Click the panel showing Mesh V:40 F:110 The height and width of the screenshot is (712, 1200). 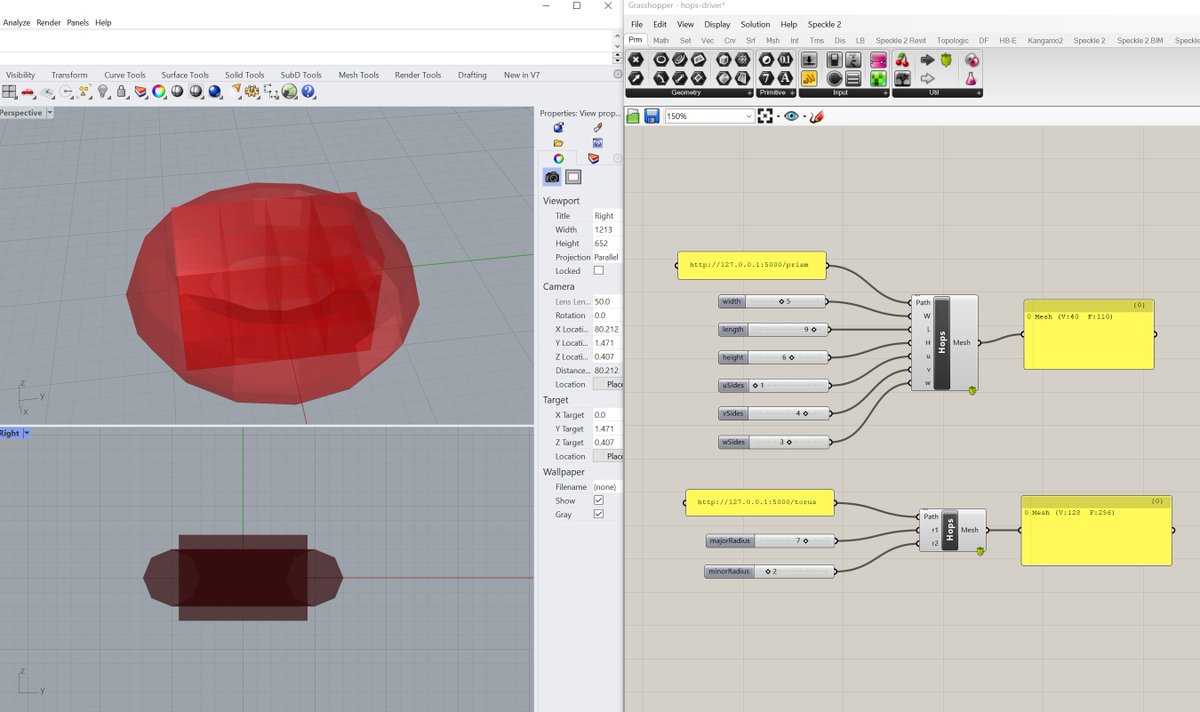pyautogui.click(x=1090, y=334)
